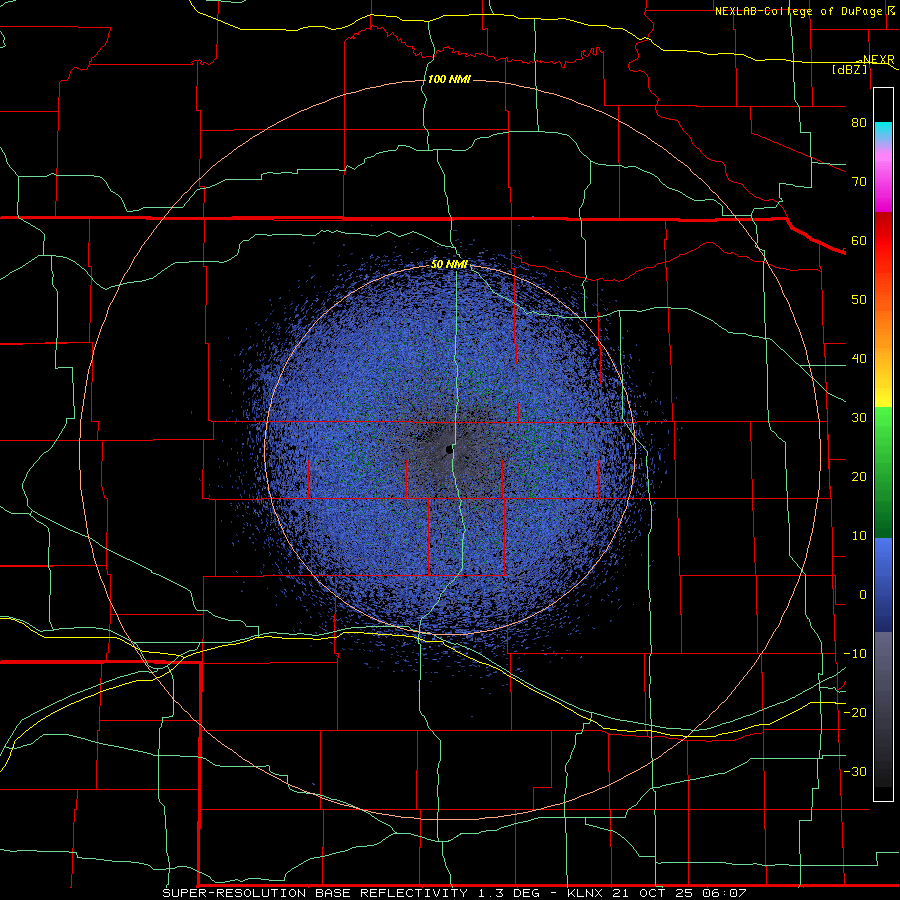Click the 10 value on the dBZ scale
The width and height of the screenshot is (900, 900).
pos(859,536)
